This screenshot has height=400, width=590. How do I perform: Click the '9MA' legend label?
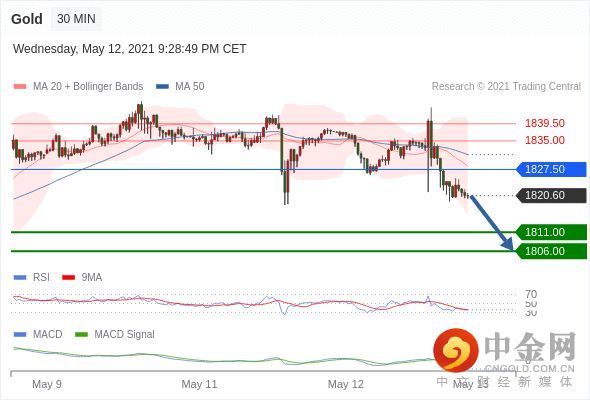pyautogui.click(x=92, y=277)
